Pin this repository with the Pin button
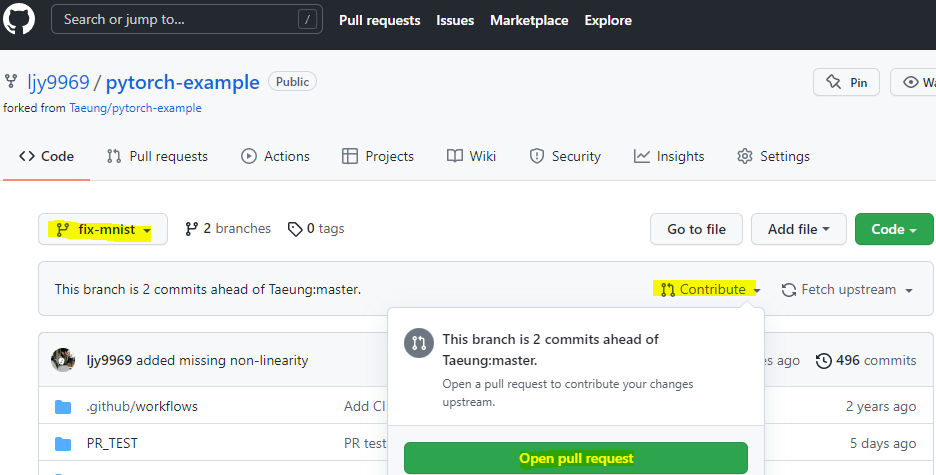 point(846,82)
